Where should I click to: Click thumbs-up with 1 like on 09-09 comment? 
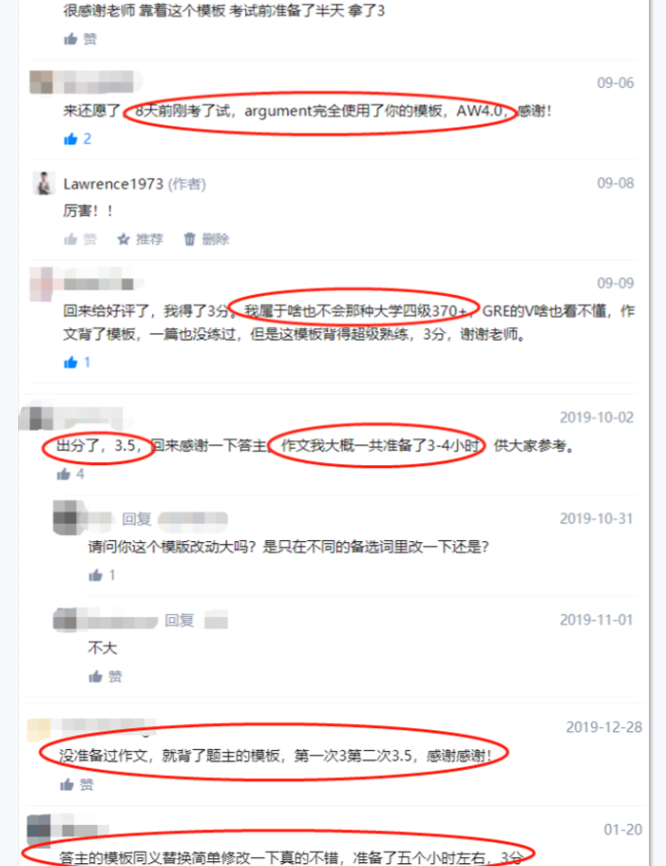pyautogui.click(x=77, y=362)
